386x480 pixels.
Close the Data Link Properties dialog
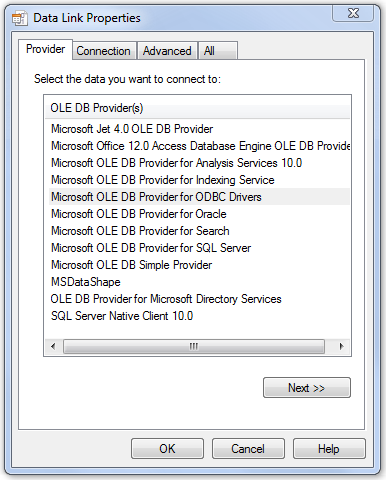click(x=353, y=14)
